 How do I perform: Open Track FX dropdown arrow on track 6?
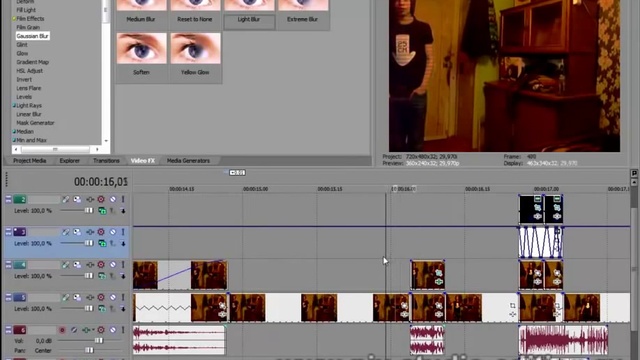[93, 330]
